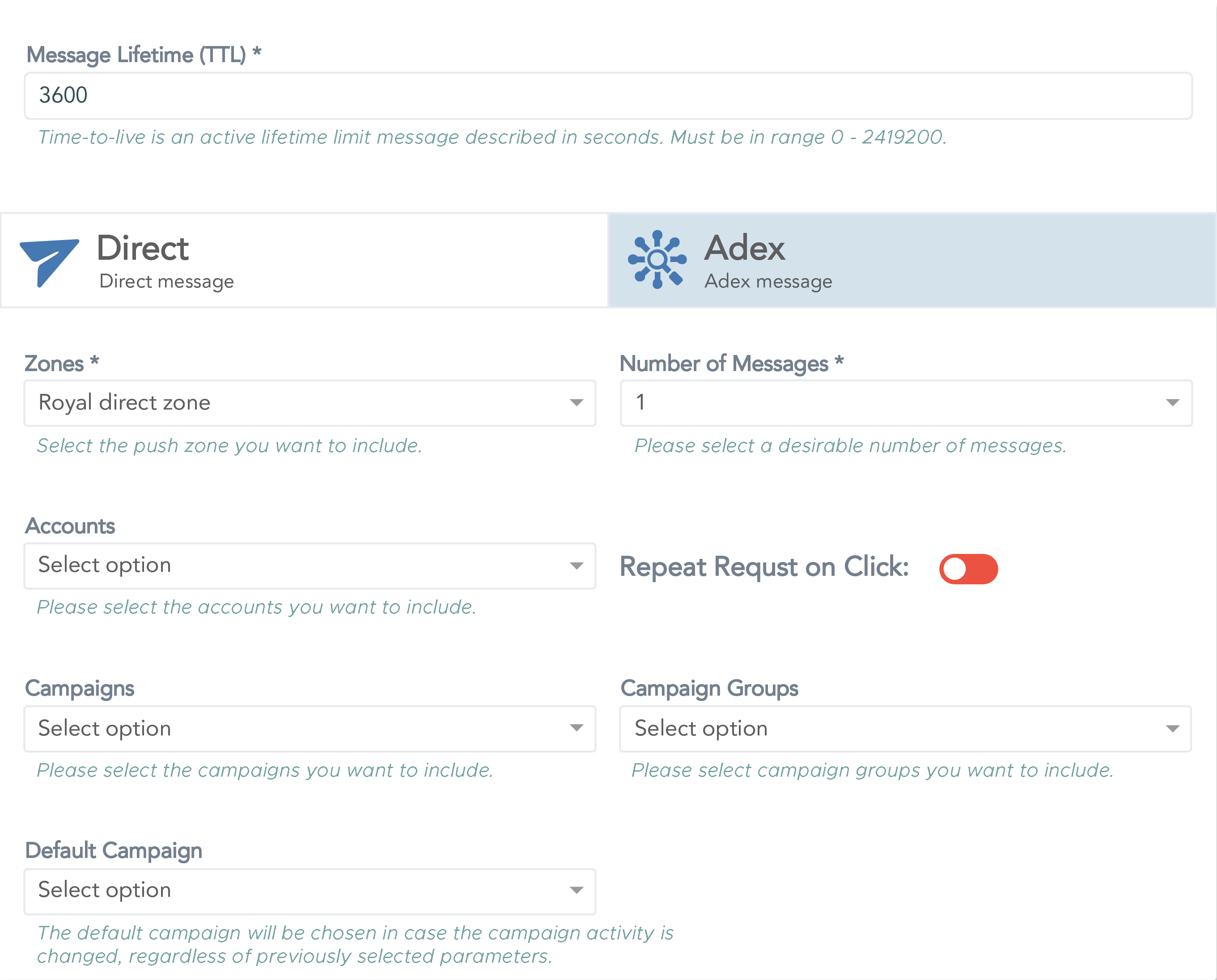Open the Number of Messages dropdown
This screenshot has width=1217, height=980.
pos(907,403)
